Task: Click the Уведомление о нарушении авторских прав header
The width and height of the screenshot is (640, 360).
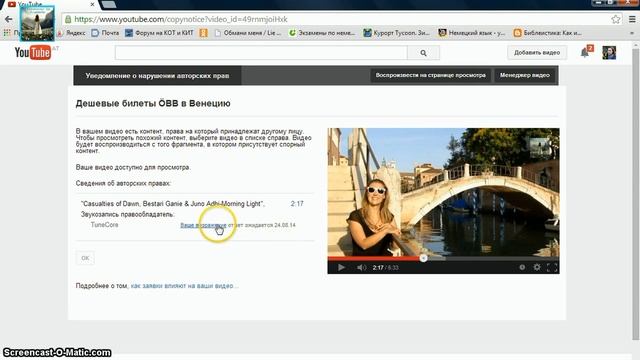Action: [157, 76]
